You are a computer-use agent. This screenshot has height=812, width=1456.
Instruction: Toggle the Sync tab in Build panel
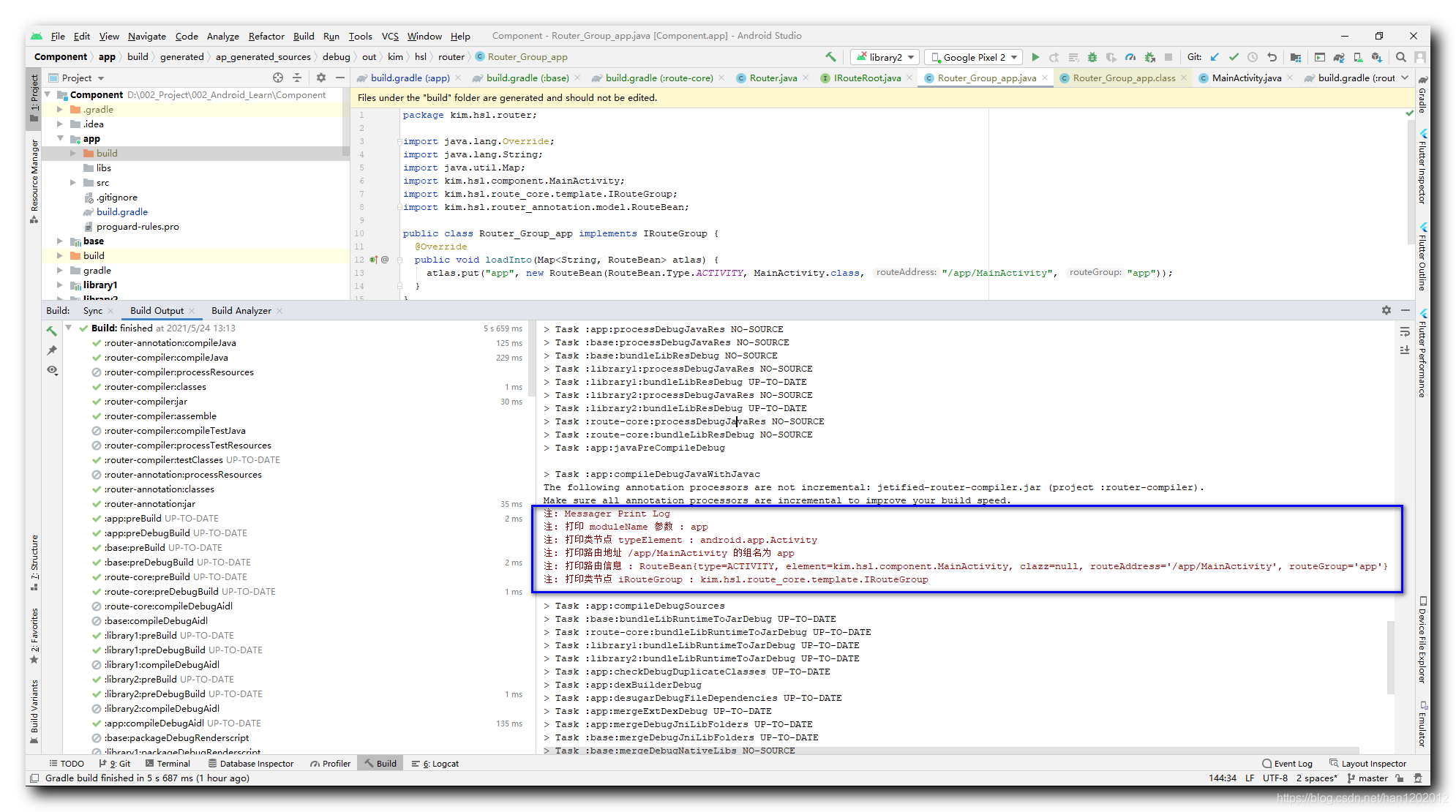click(x=90, y=310)
